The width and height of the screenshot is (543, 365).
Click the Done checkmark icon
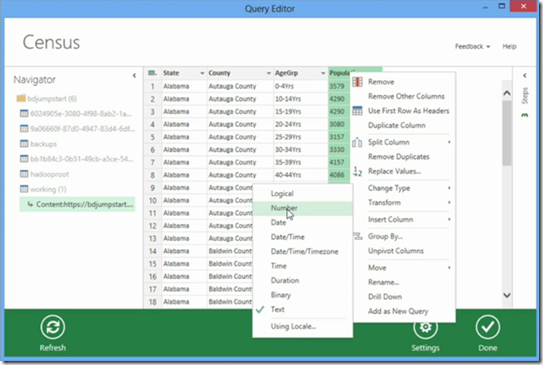(488, 327)
